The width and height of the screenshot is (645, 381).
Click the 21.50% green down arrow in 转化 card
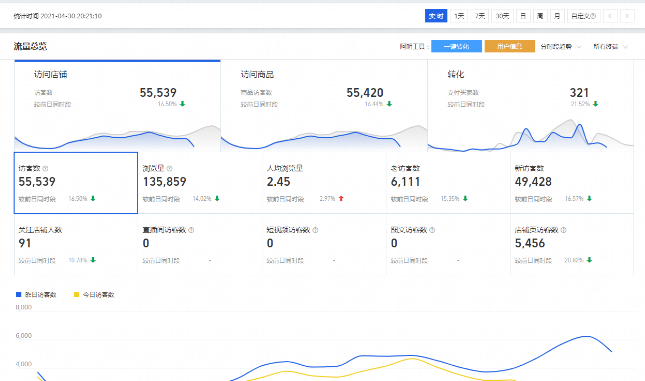pos(596,104)
